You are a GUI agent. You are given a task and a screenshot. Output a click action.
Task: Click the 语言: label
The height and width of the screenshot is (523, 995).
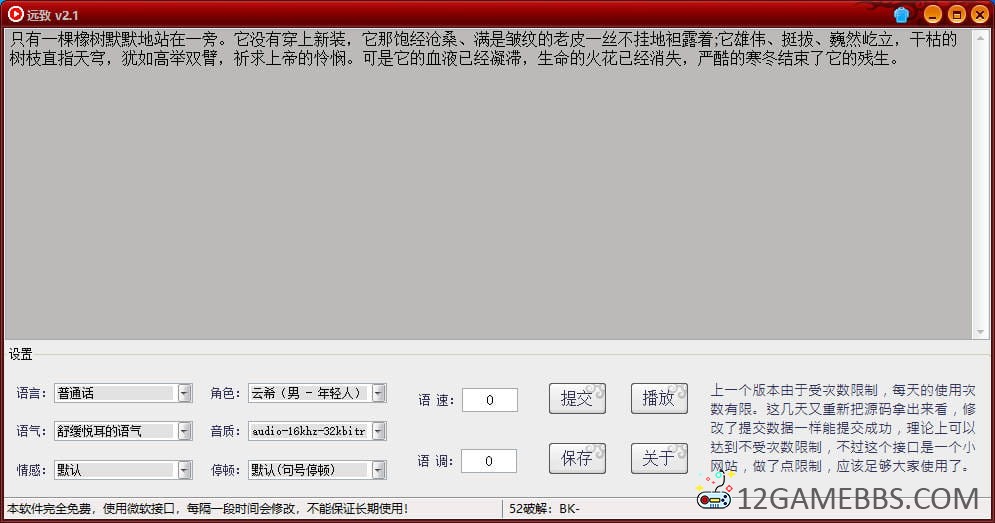31,394
